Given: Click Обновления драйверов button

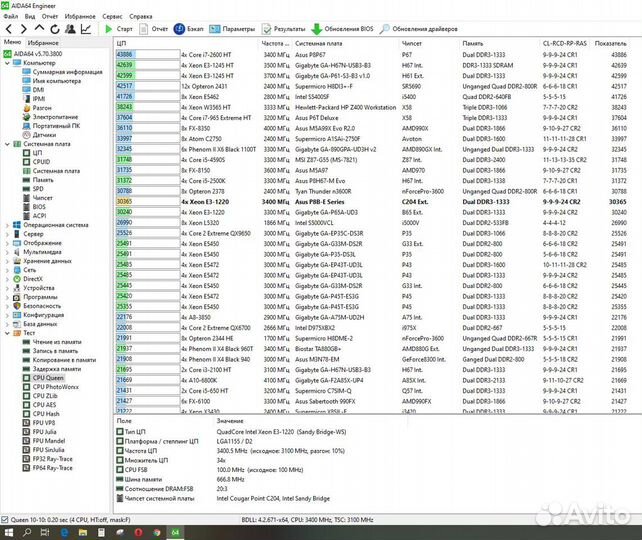Looking at the screenshot, I should (x=418, y=29).
